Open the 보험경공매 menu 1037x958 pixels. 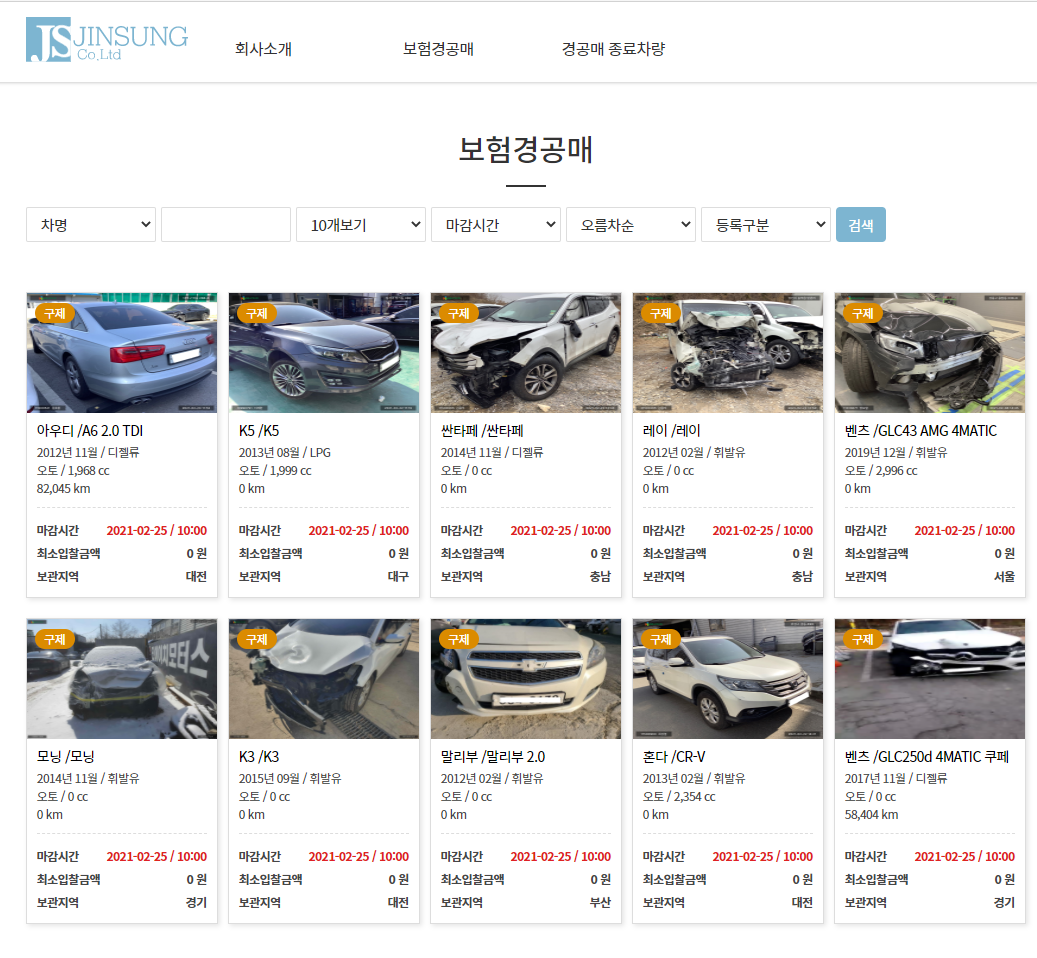[x=438, y=49]
